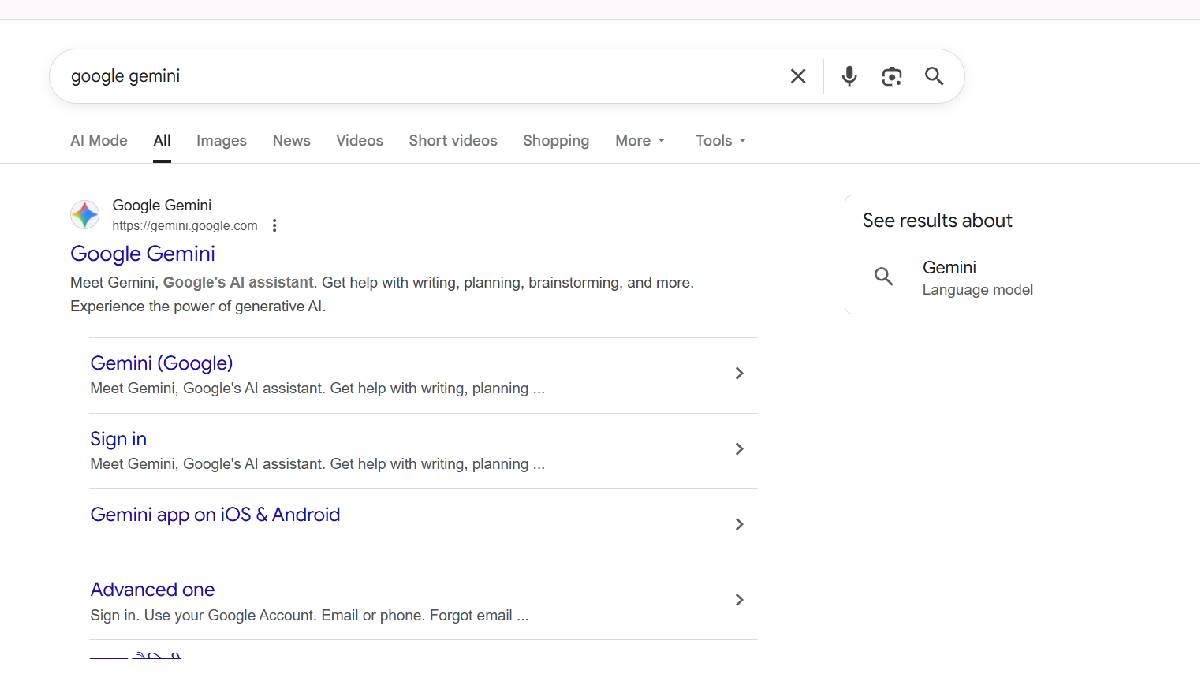Click chevron arrow on Advanced one row

point(739,600)
